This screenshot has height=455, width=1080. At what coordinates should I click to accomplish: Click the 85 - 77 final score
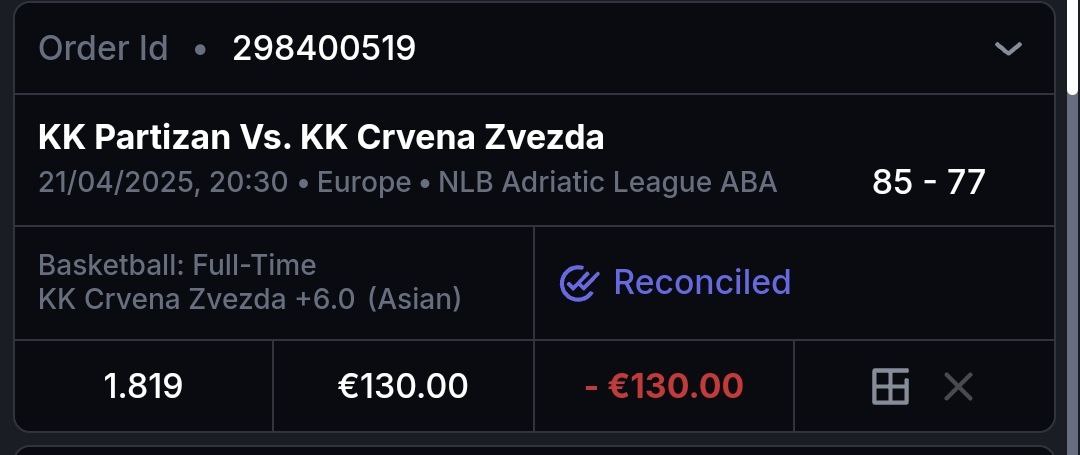(x=928, y=182)
